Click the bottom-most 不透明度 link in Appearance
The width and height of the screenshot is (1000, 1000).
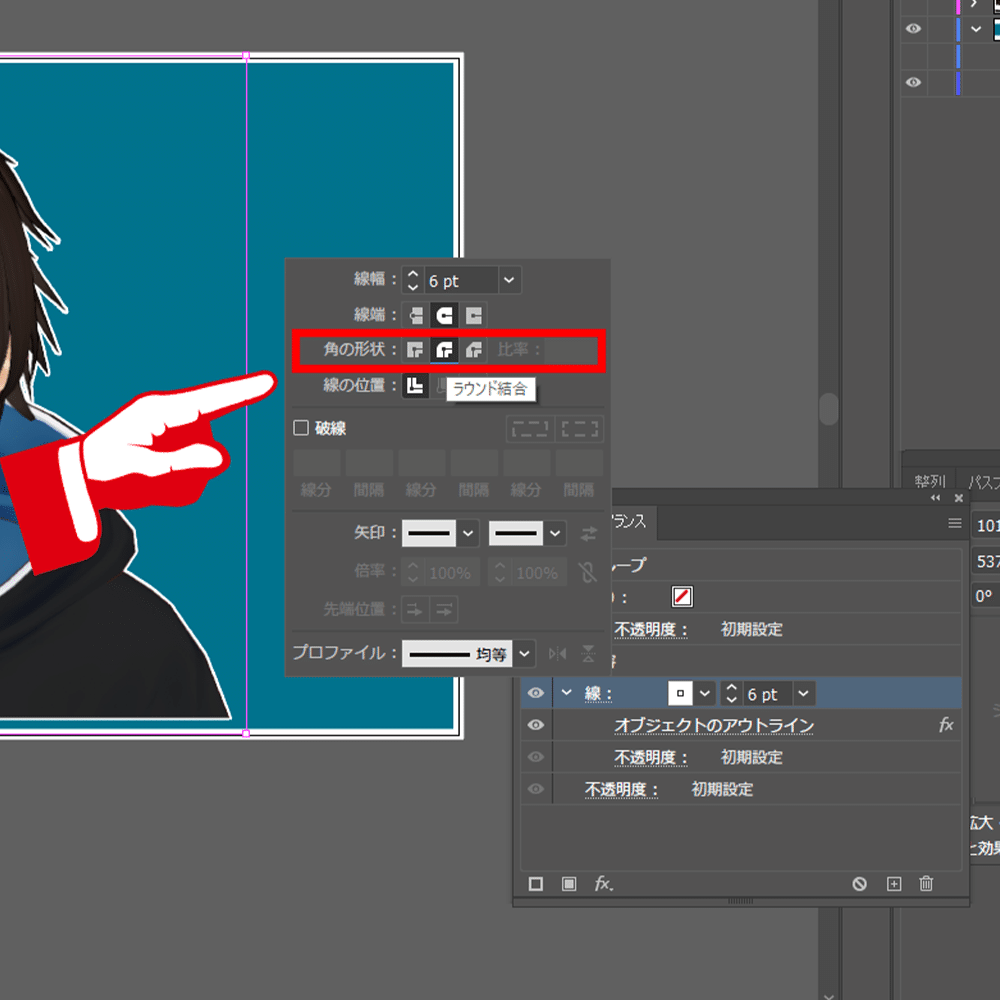621,790
